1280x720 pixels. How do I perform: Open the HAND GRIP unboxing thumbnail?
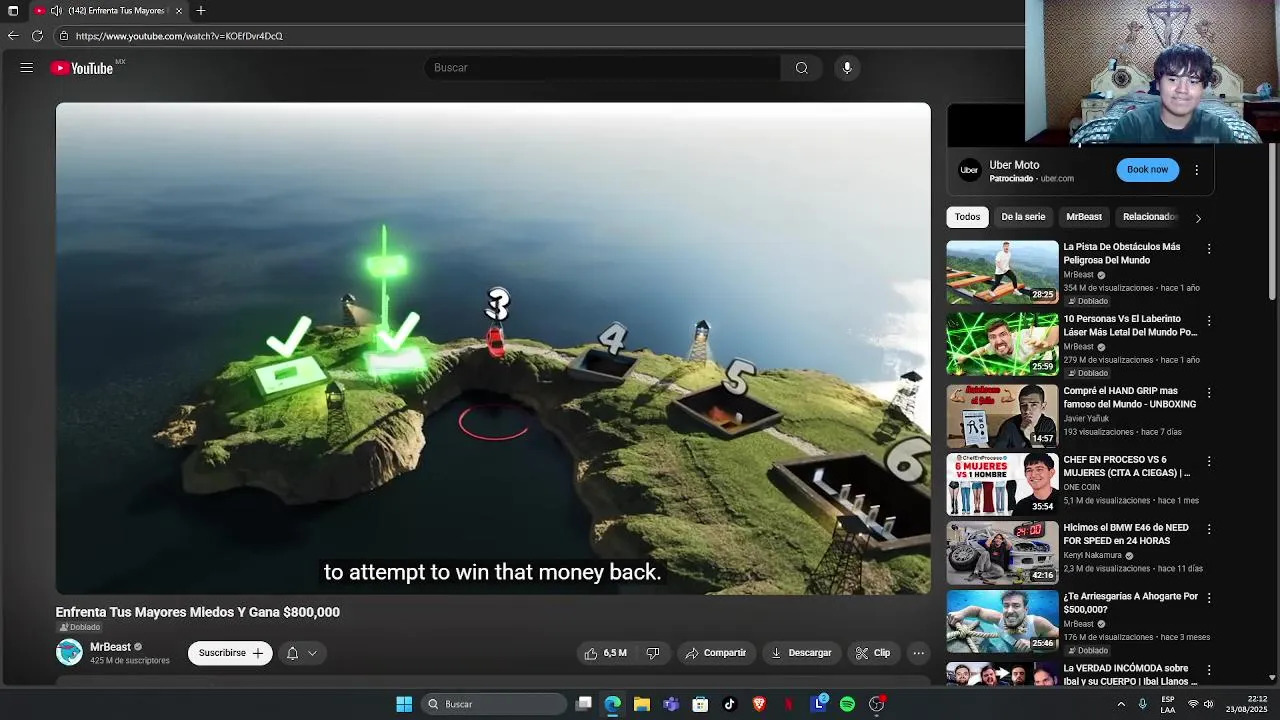(1002, 416)
